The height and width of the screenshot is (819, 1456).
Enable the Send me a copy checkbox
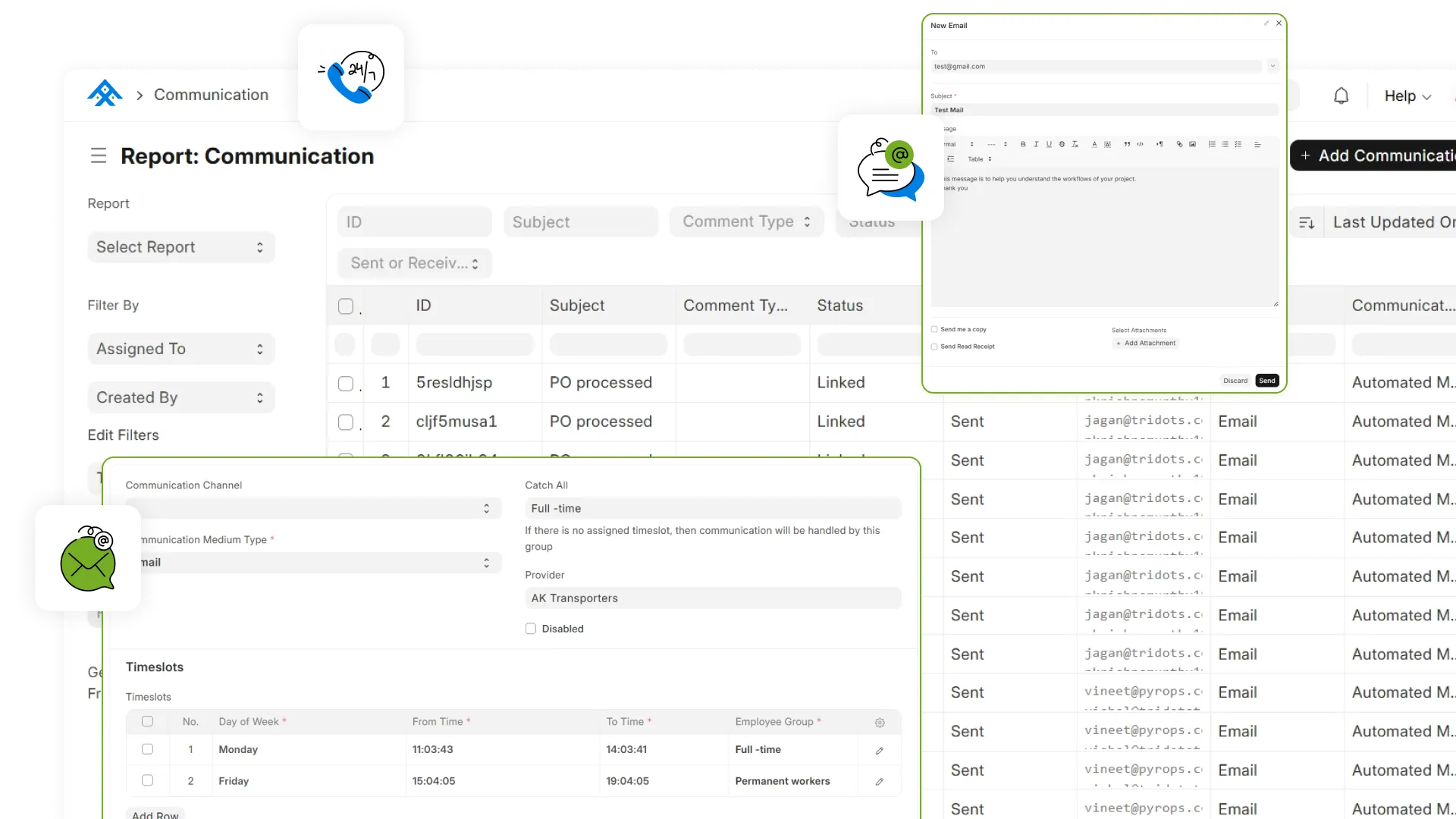934,330
